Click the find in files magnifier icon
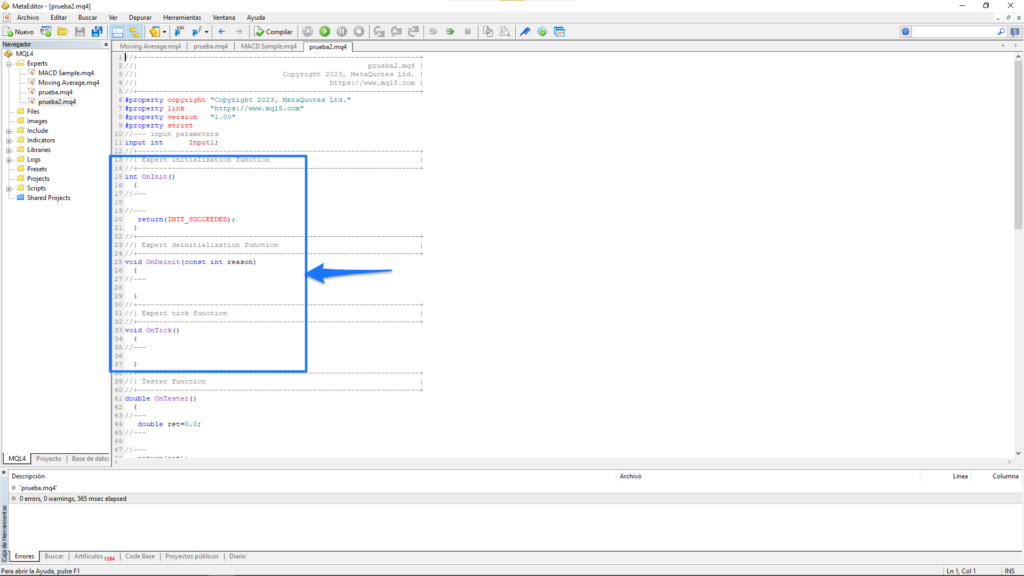Viewport: 1024px width, 576px height. click(505, 31)
